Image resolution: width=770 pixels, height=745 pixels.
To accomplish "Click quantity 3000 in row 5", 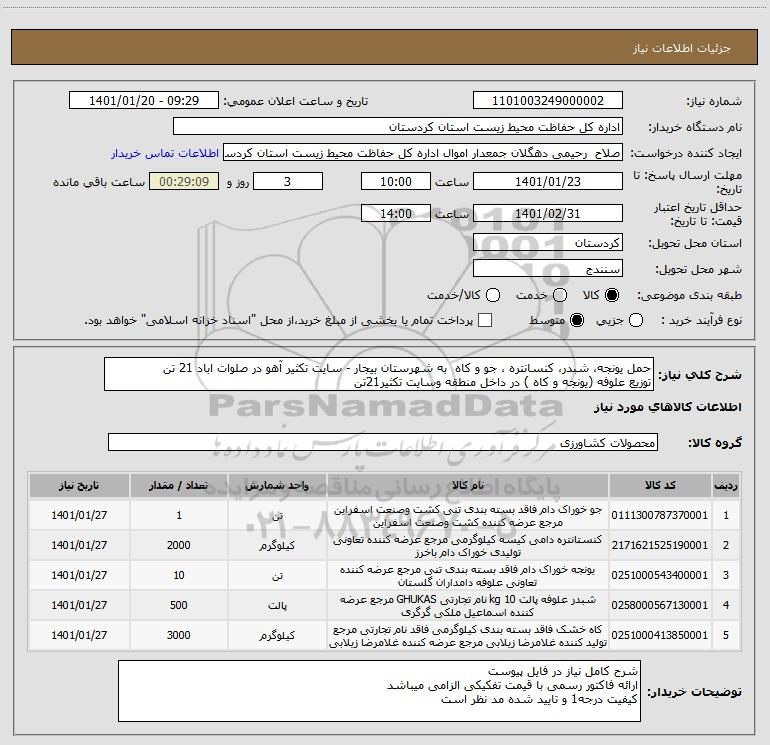I will 179,635.
